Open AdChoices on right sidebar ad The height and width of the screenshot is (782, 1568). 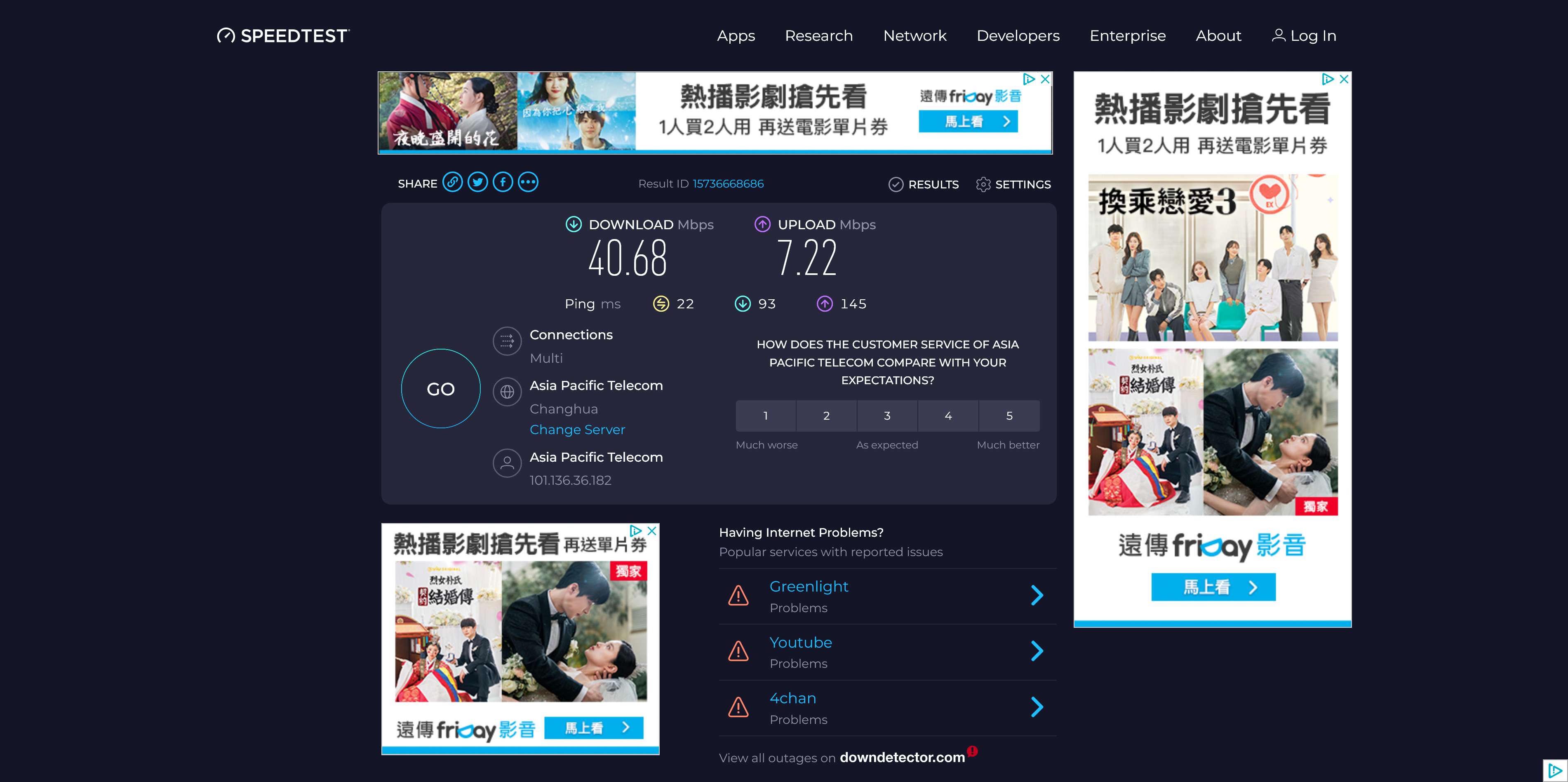1328,79
